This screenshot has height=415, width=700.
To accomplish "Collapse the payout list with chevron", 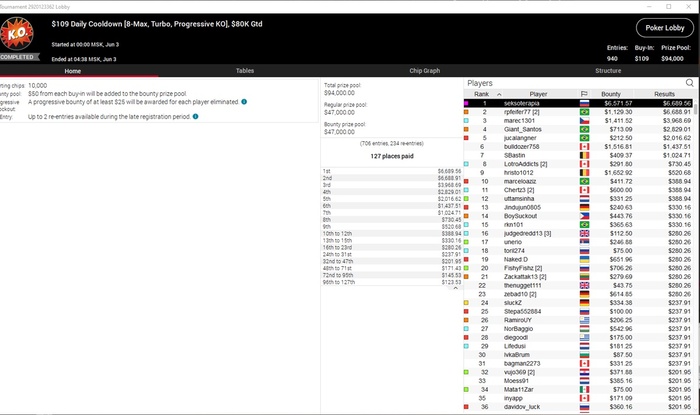I will [455, 288].
